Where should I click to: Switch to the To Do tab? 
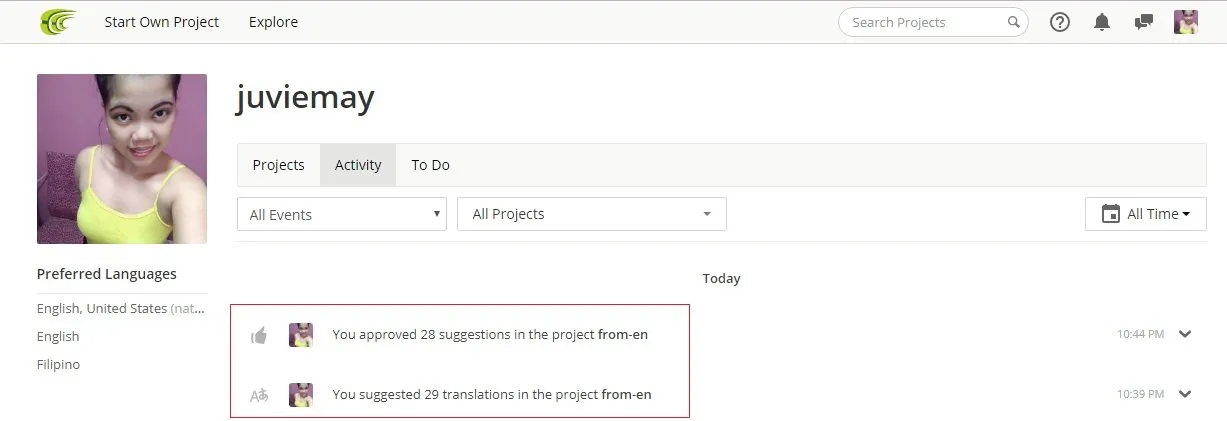coord(431,165)
